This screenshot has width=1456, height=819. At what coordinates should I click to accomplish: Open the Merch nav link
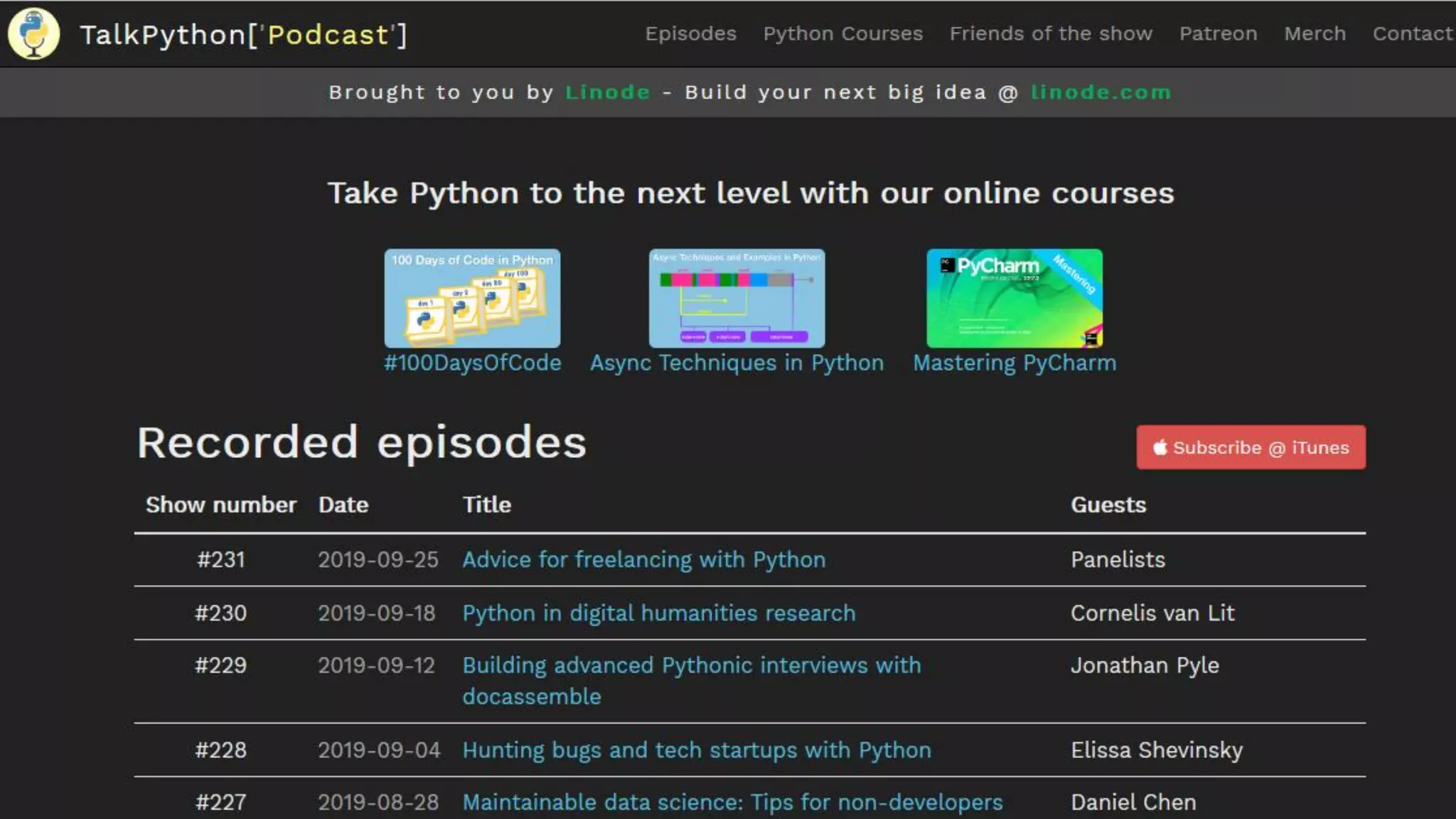click(1315, 33)
